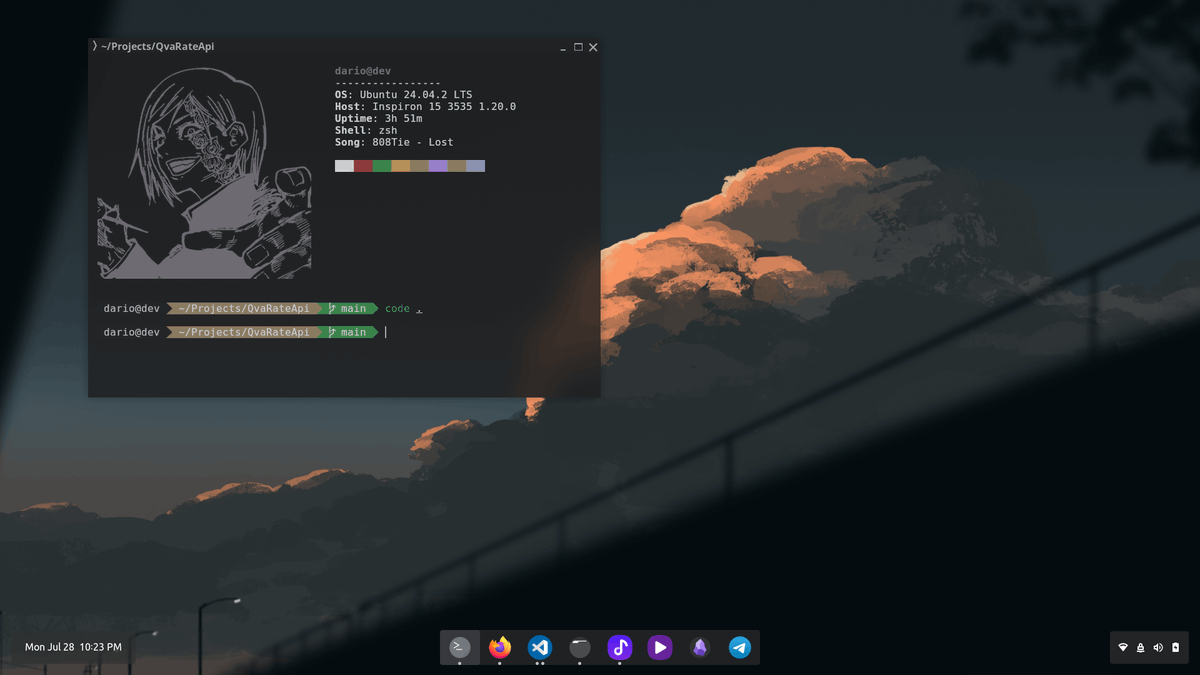Click the green color block in the palette
1200x675 pixels.
click(x=382, y=166)
